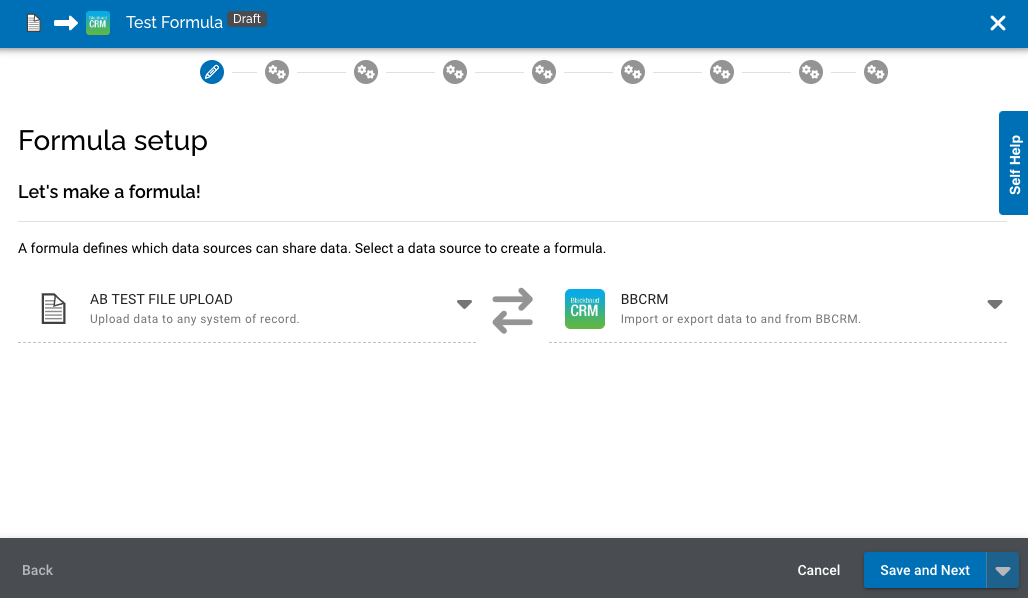Viewport: 1028px width, 598px height.
Task: Click the Back button
Action: [x=37, y=570]
